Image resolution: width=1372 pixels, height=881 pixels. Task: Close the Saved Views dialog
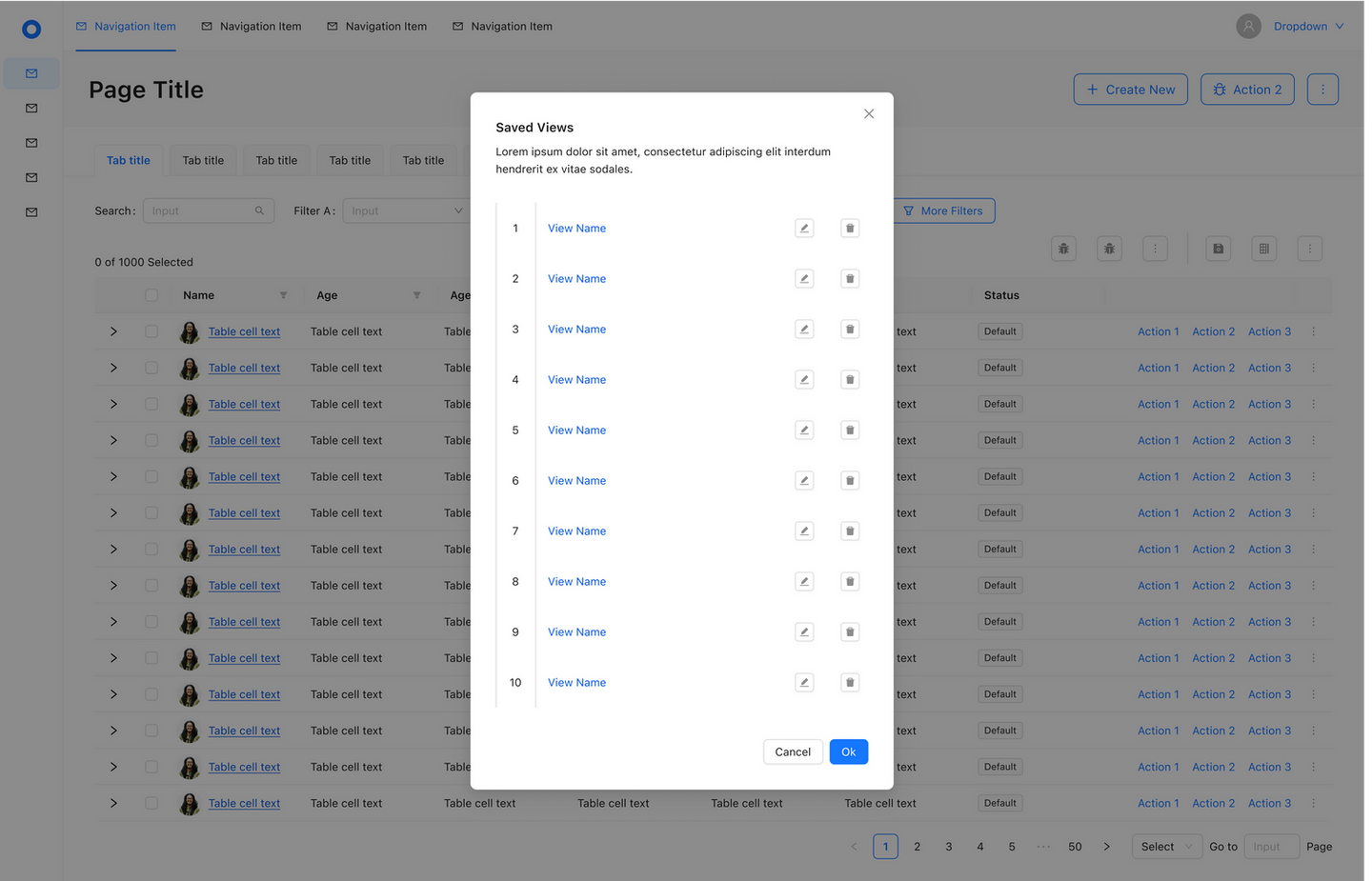pos(869,114)
